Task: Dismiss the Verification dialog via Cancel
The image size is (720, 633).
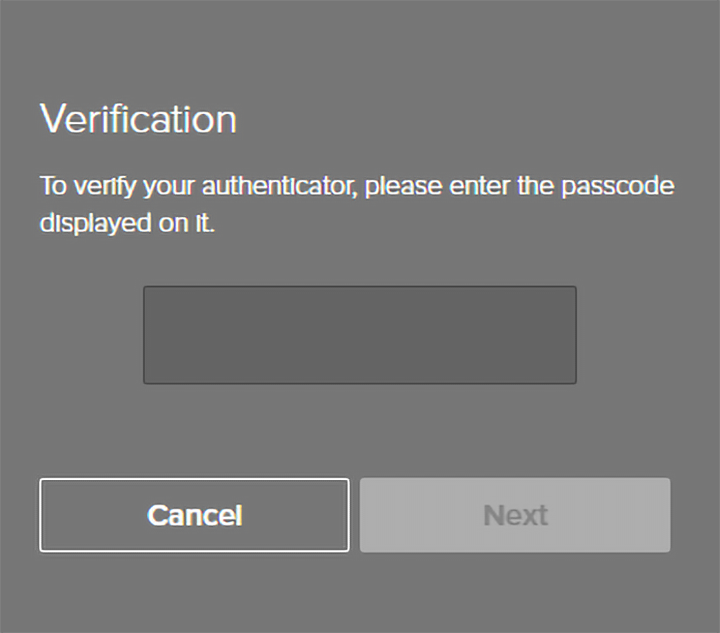Action: pyautogui.click(x=194, y=515)
